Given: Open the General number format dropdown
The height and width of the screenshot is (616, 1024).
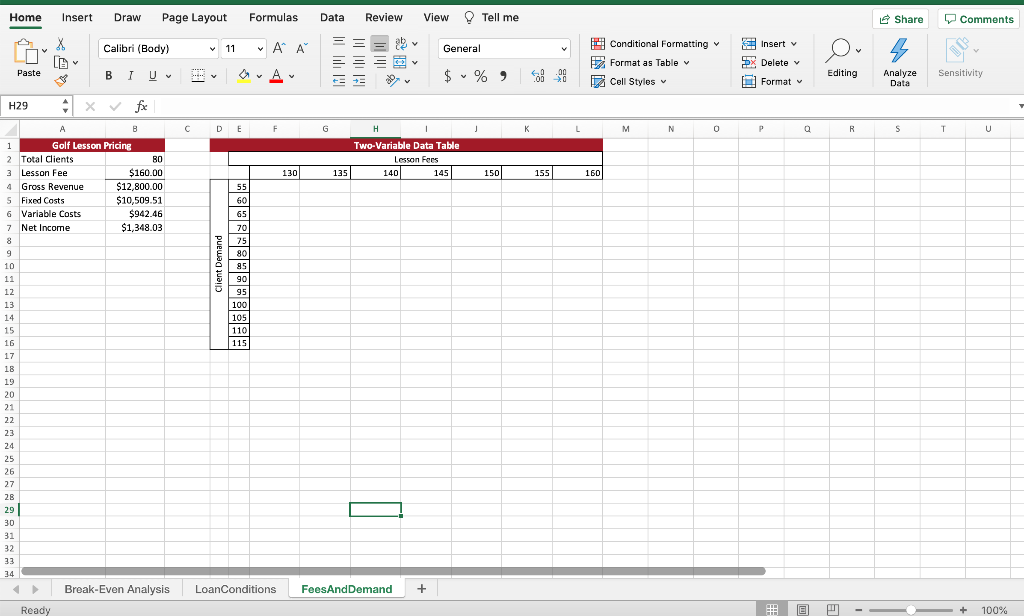Looking at the screenshot, I should pyautogui.click(x=564, y=49).
